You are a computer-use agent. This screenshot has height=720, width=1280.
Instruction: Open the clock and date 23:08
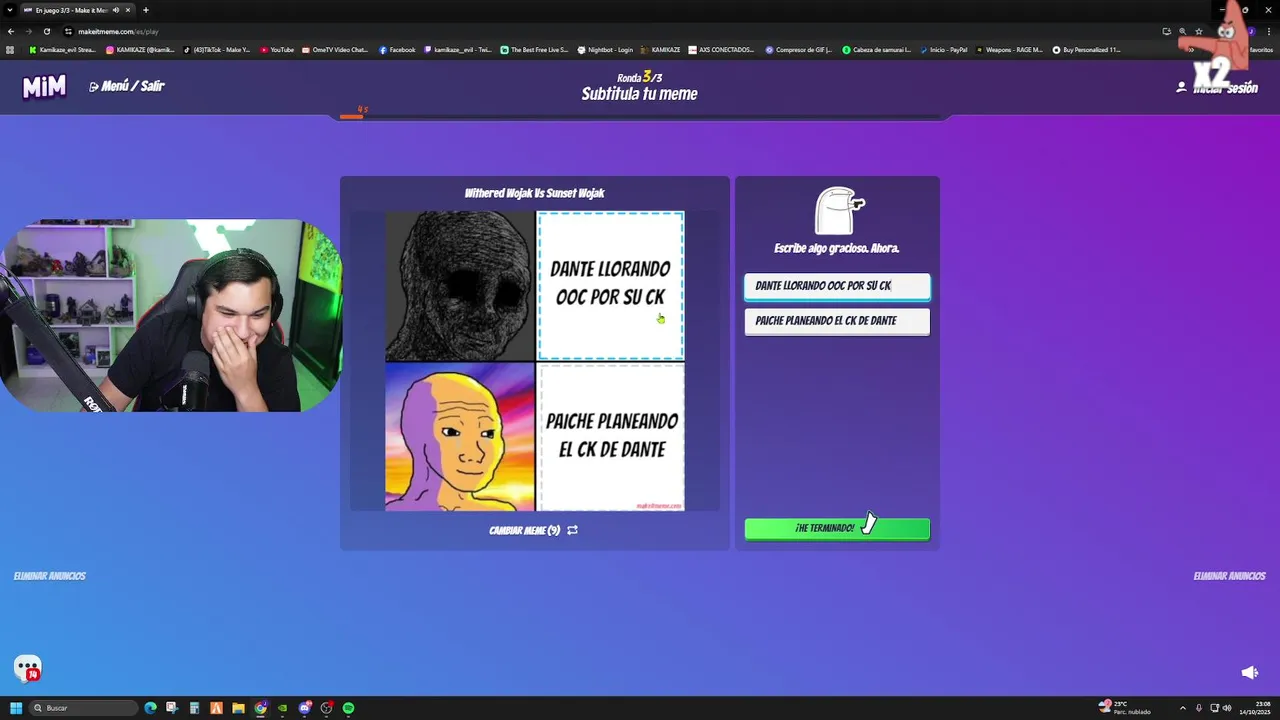tap(1256, 707)
